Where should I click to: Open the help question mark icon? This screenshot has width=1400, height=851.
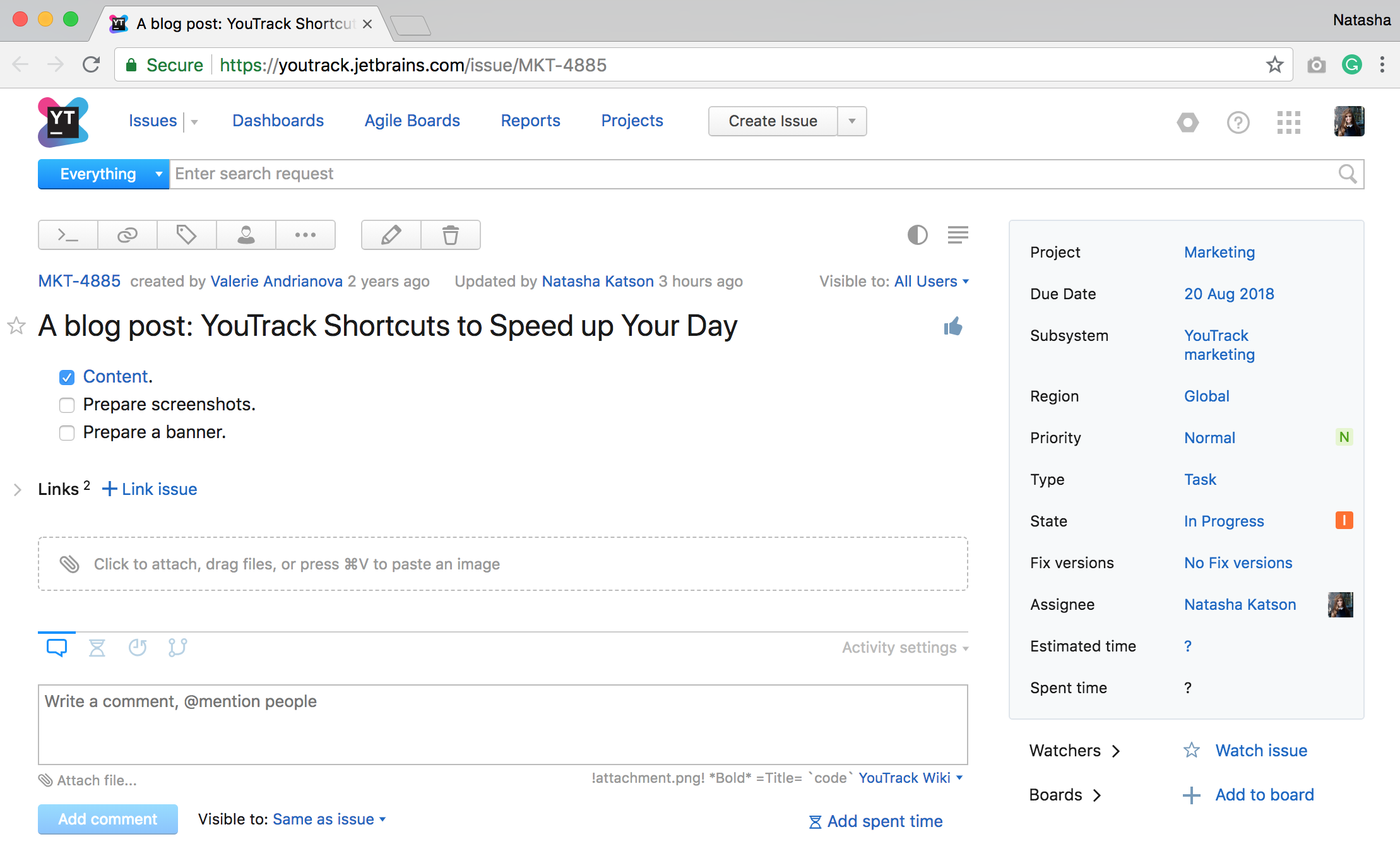1238,122
